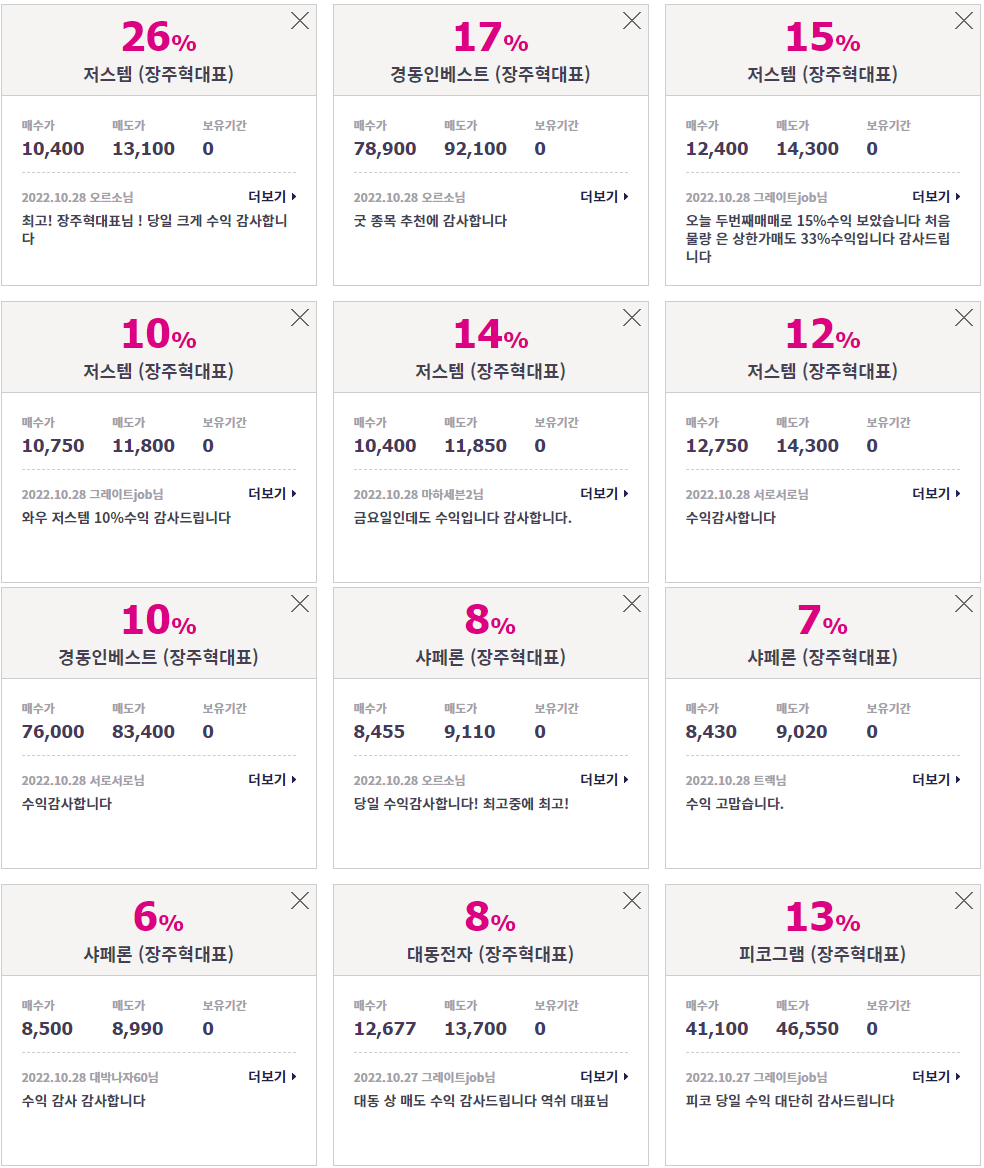
Task: Expand 더보기 on the 12% 저스템 card
Action: [x=937, y=494]
